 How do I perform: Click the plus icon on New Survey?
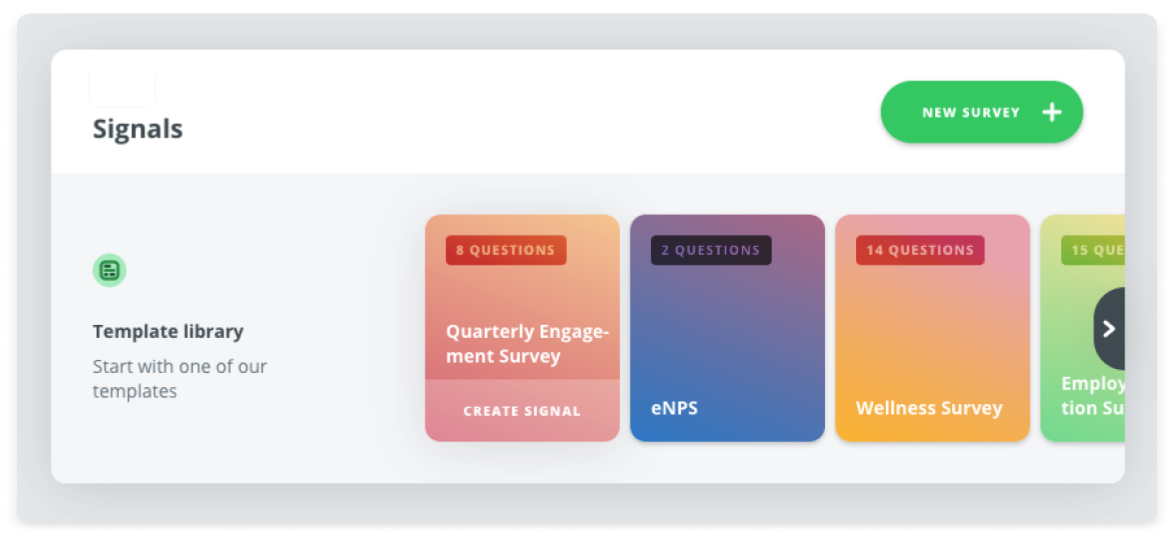click(x=1052, y=113)
